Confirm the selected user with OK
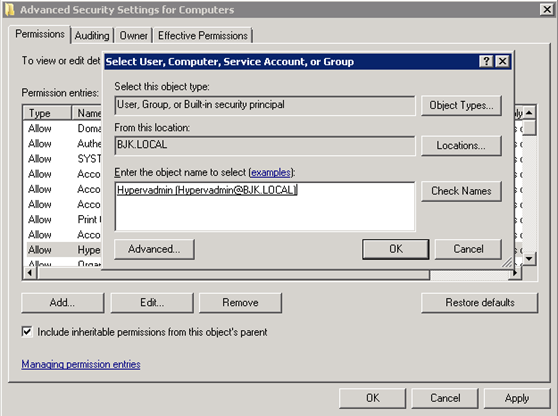The height and width of the screenshot is (416, 558). (396, 249)
